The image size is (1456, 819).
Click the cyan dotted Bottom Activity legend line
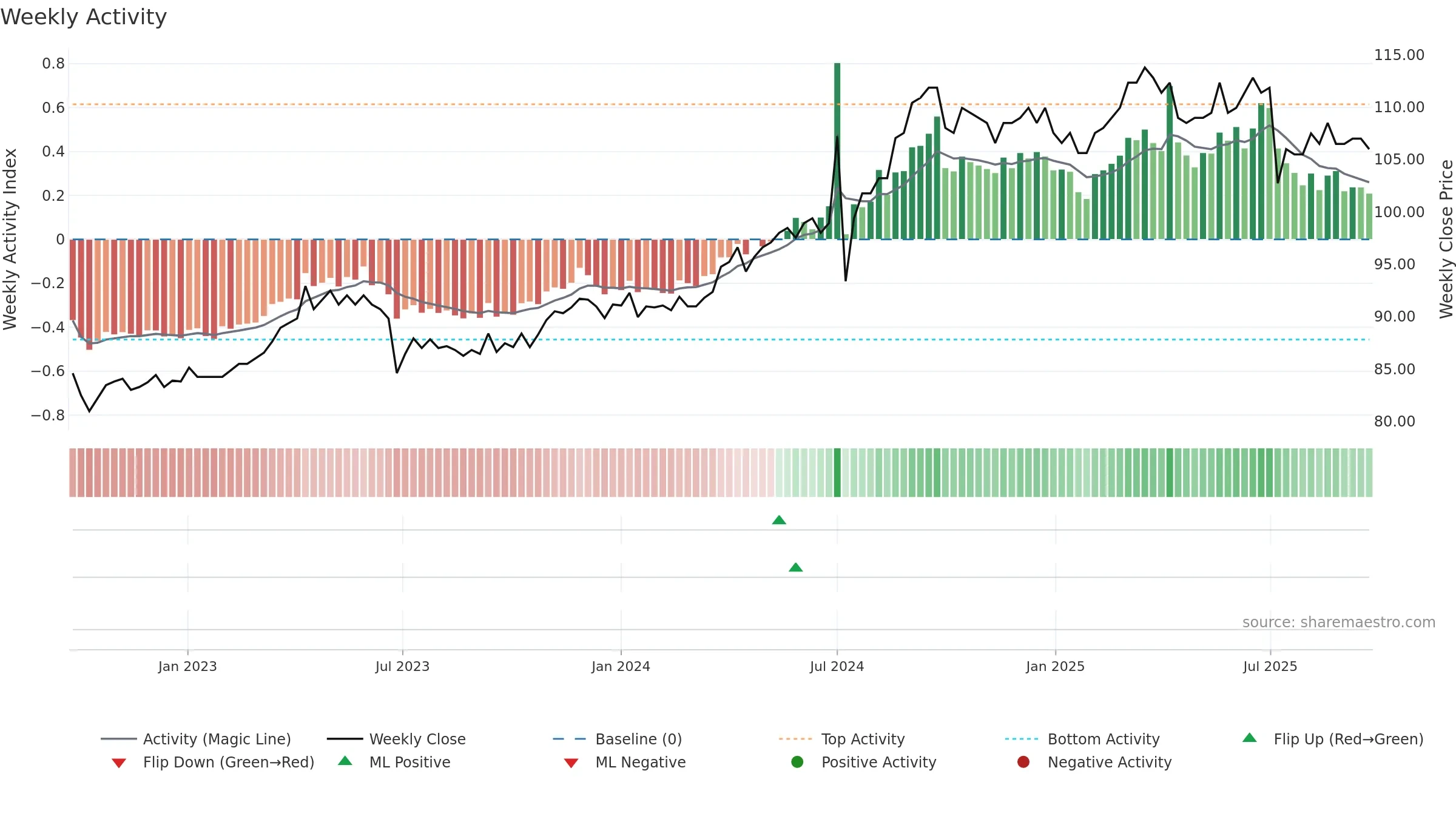pos(1022,739)
